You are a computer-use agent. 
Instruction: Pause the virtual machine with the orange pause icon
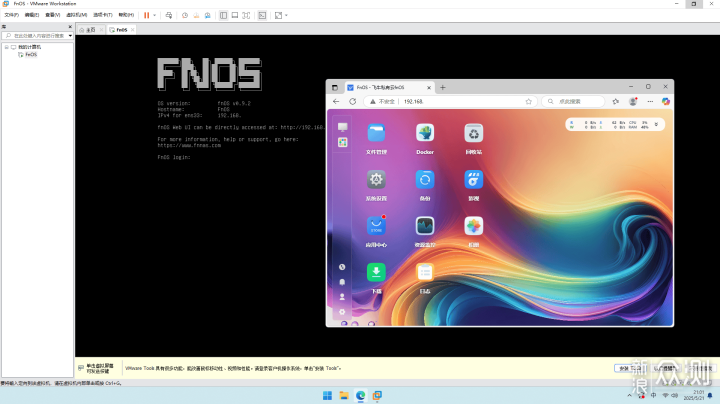146,15
